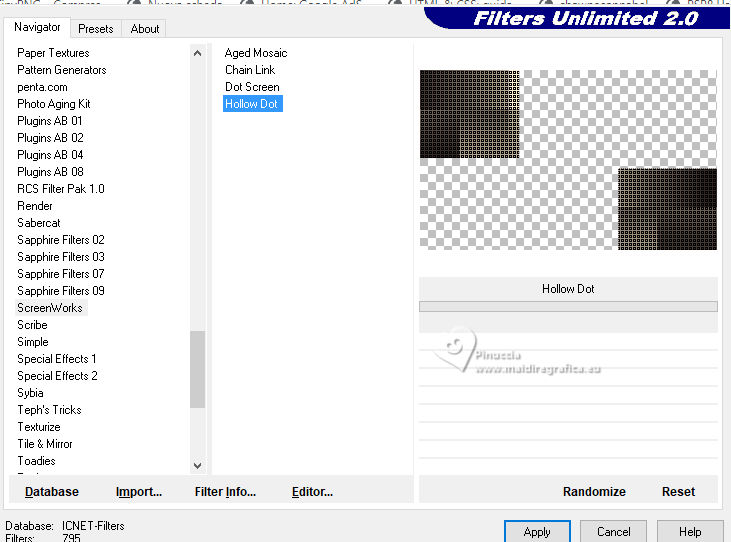Select Special Effects 1 category
Screen dimensions: 731x542
coord(56,359)
